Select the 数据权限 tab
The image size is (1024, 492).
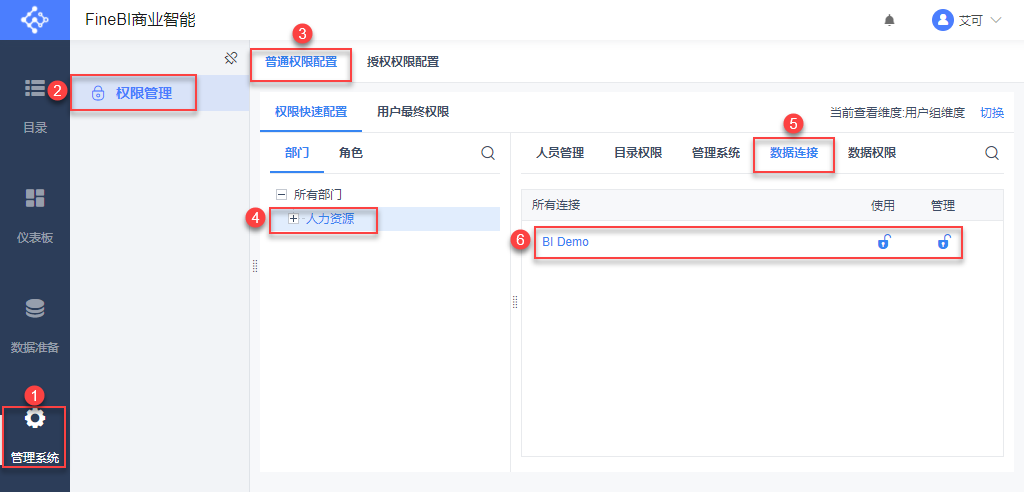[872, 153]
